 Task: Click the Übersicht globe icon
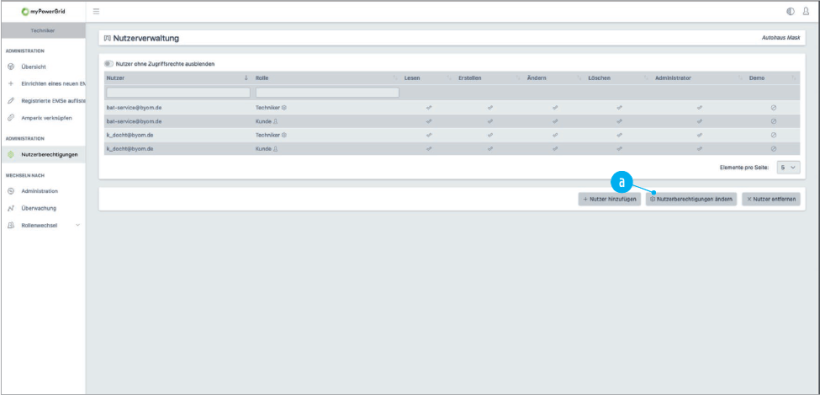[10, 67]
